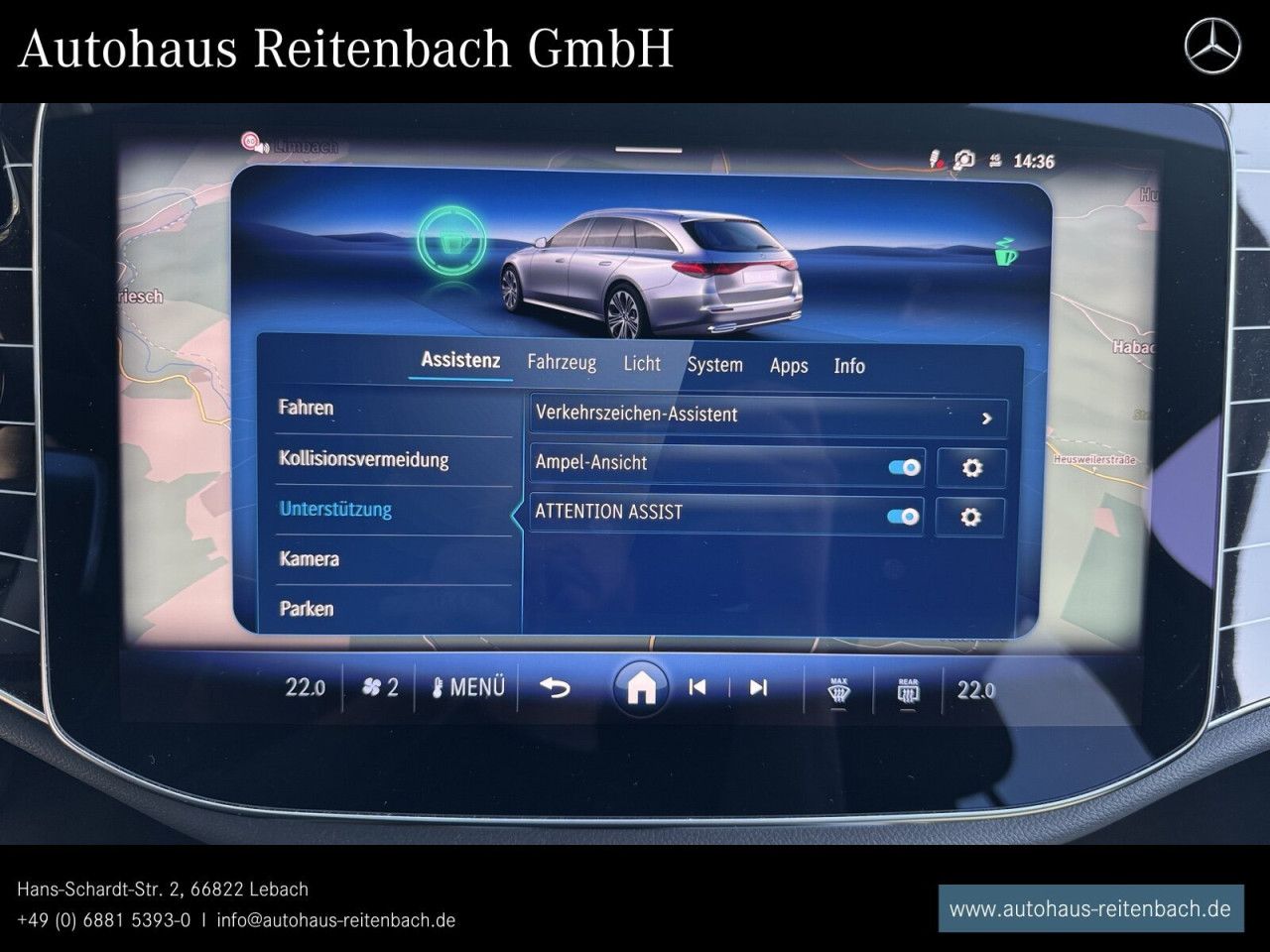Switch to the Fahrzeug tab
1270x952 pixels.
point(562,362)
